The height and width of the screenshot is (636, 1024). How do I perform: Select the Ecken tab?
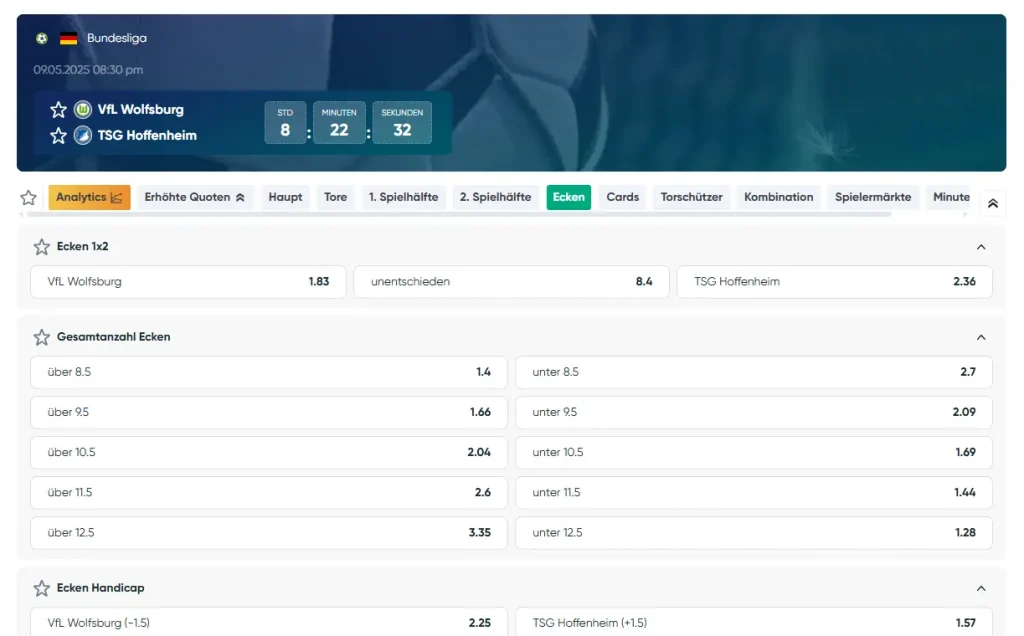(x=569, y=197)
